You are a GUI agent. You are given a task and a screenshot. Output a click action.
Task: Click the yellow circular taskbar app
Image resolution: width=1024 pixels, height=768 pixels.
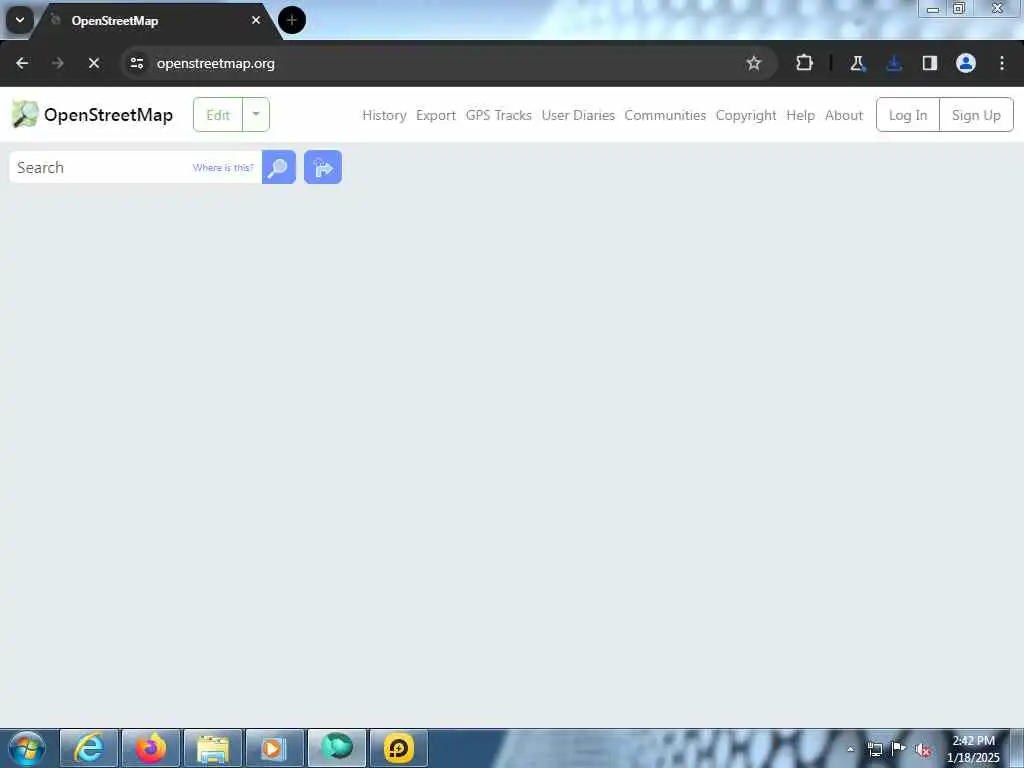[x=399, y=748]
